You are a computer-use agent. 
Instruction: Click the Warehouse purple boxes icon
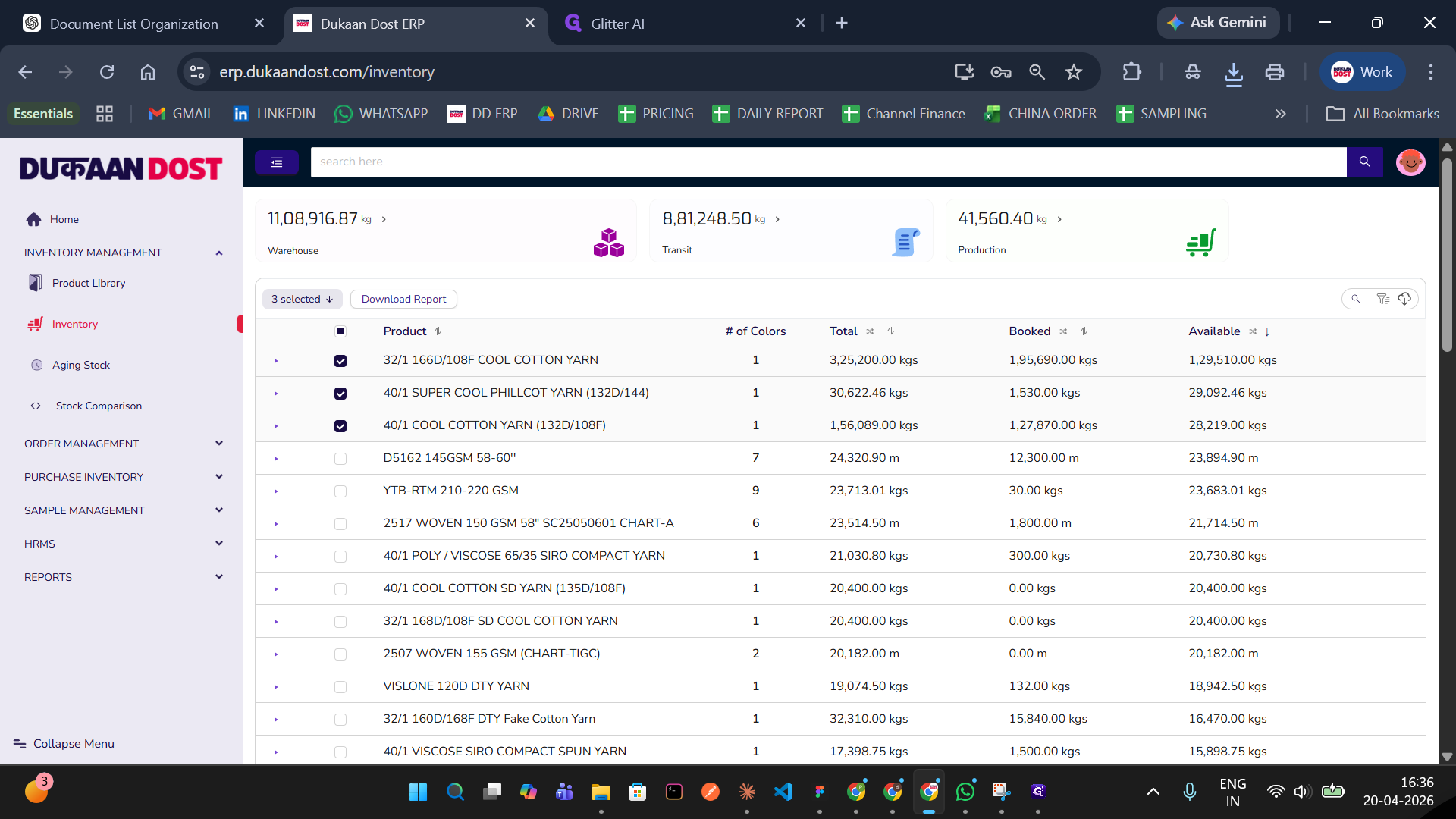(608, 243)
